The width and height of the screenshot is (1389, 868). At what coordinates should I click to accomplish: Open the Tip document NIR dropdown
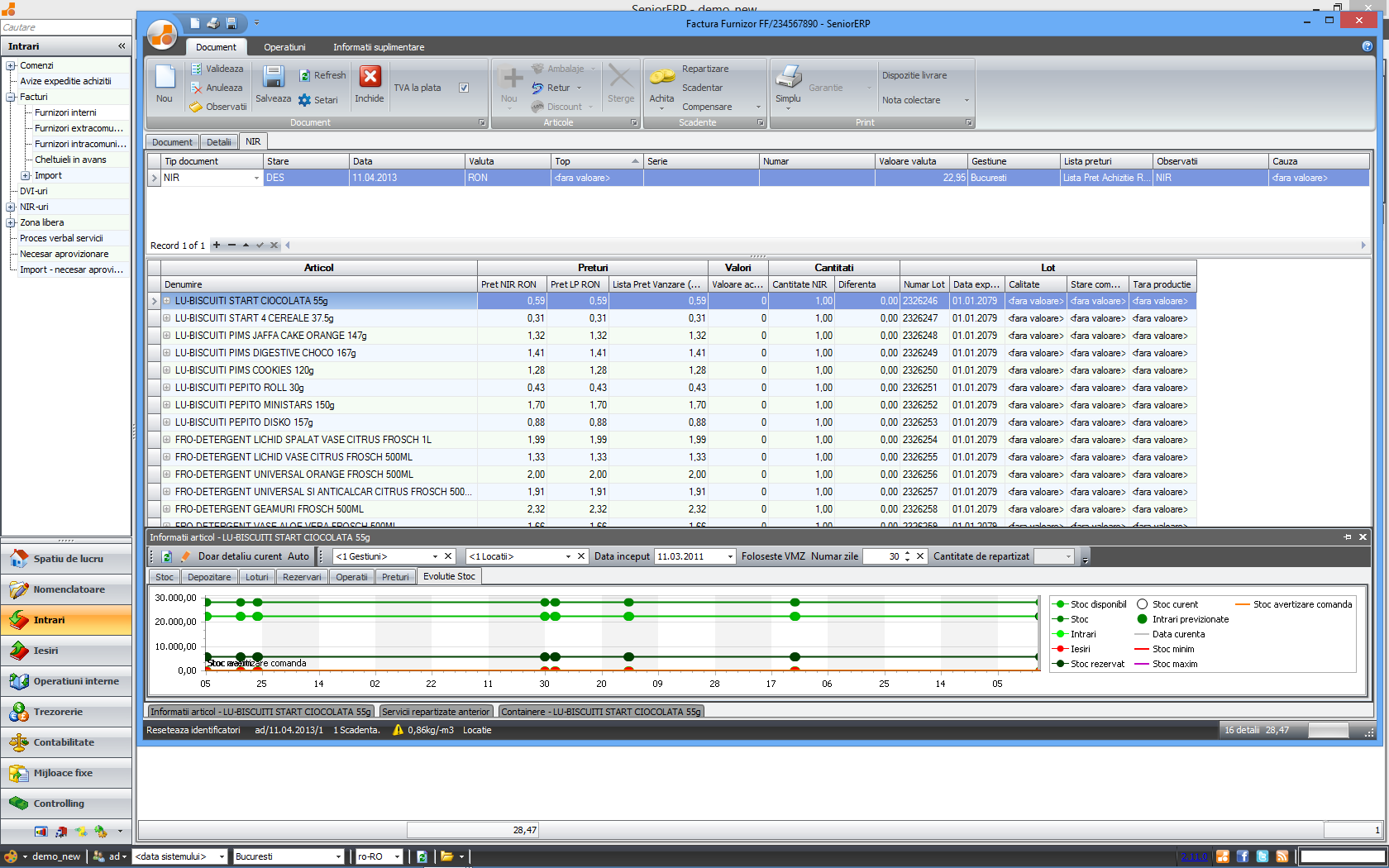(x=256, y=178)
